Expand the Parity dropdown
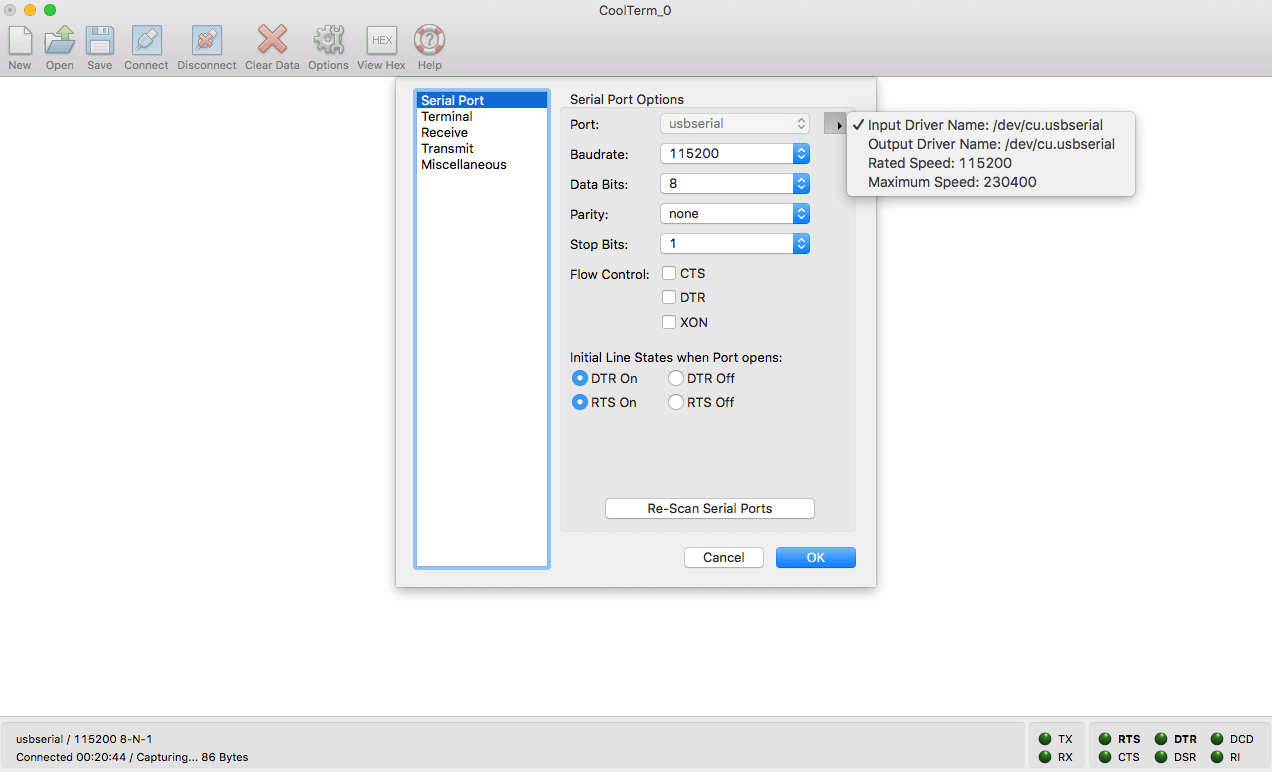 click(x=735, y=214)
